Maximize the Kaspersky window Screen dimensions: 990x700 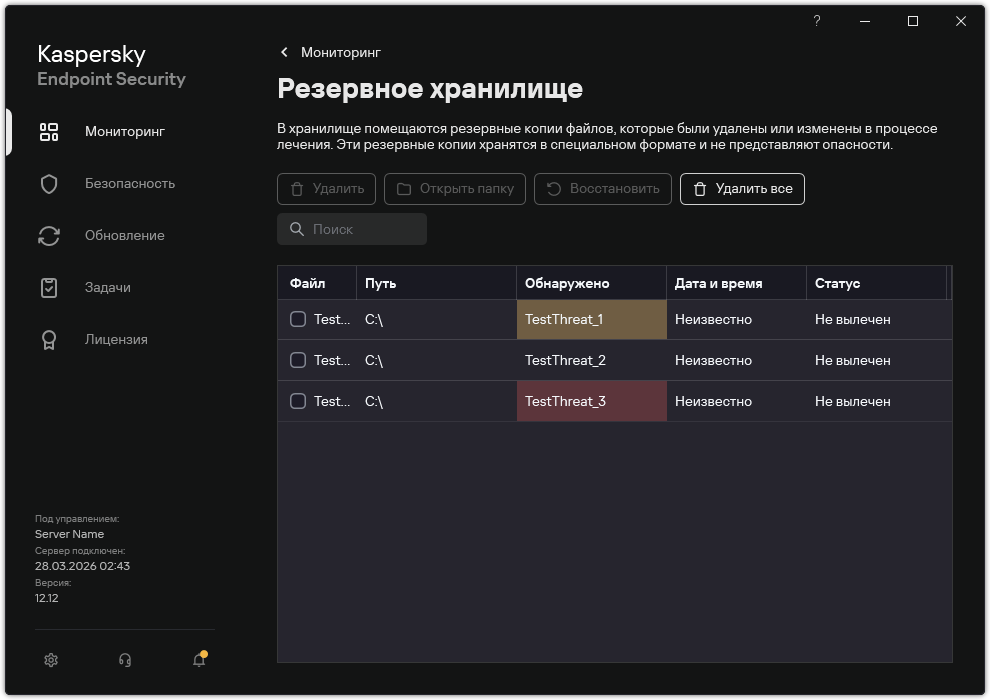tap(913, 21)
